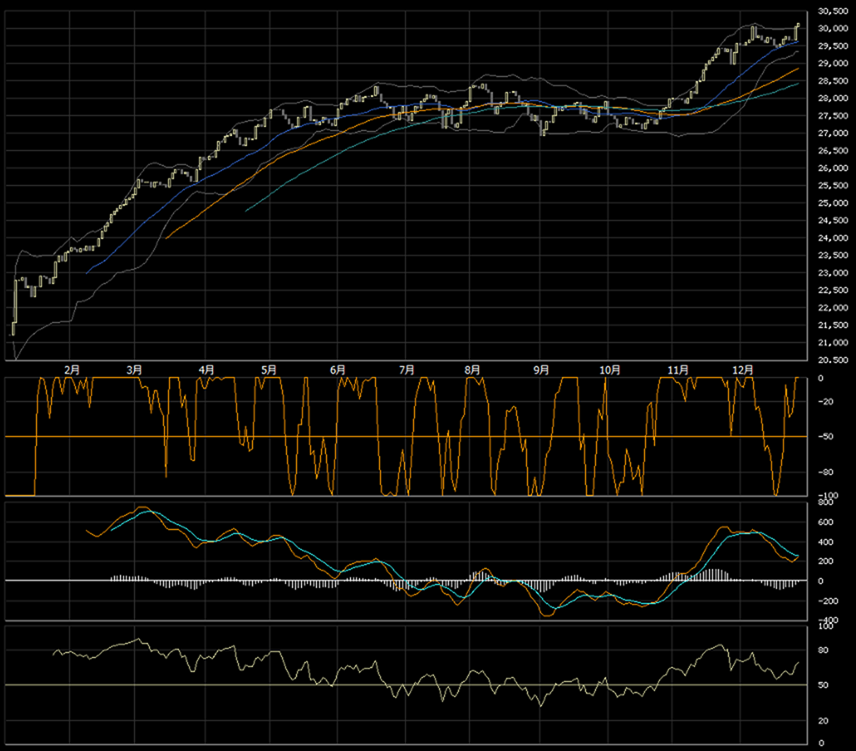856x751 pixels.
Task: Select the 27,500 price axis label
Action: click(833, 116)
